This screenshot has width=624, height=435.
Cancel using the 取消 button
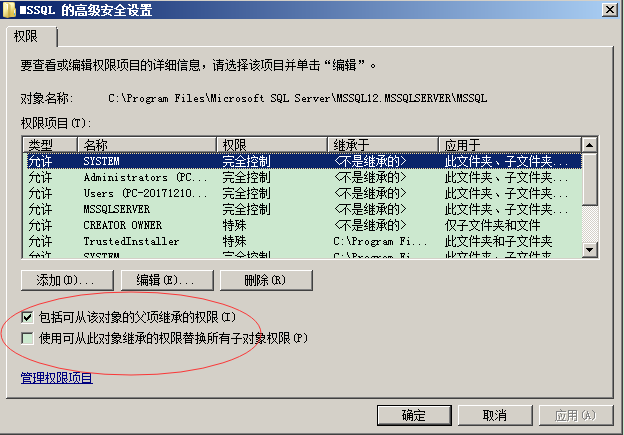click(495, 415)
